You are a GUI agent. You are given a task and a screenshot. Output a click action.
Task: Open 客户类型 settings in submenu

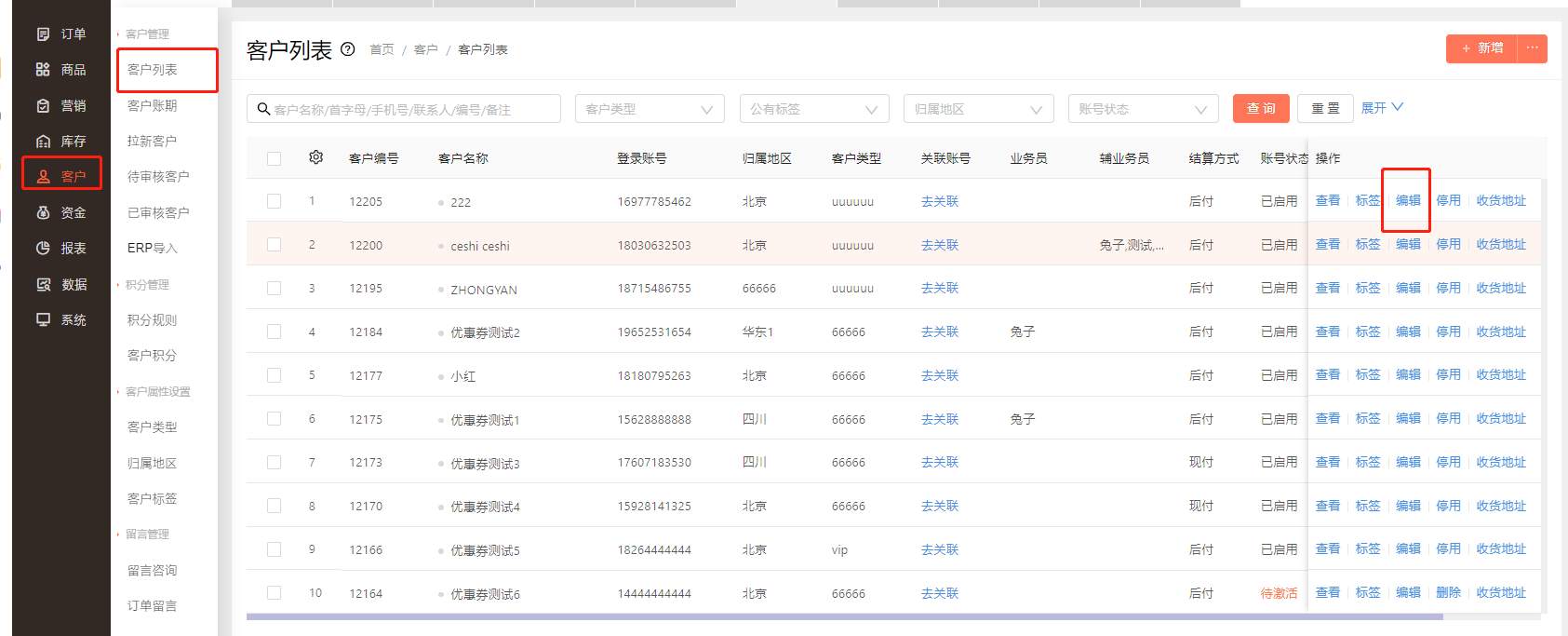pos(153,426)
